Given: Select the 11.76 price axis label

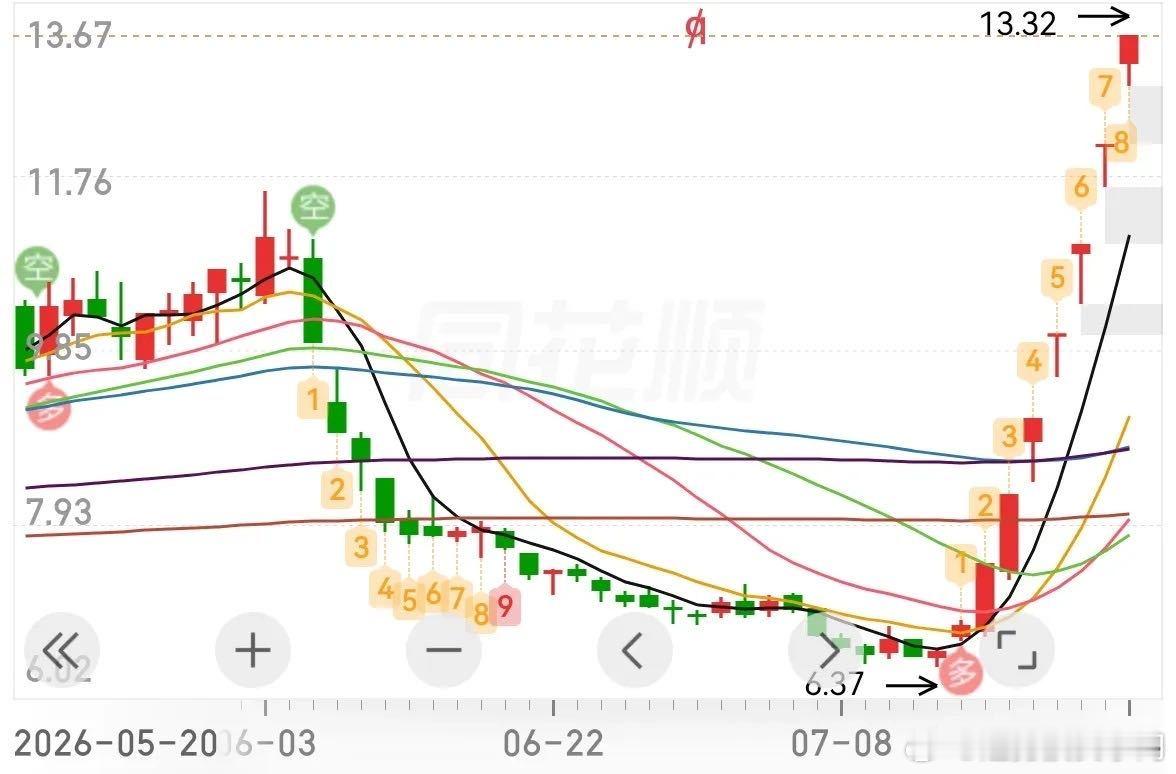Looking at the screenshot, I should pyautogui.click(x=69, y=182).
